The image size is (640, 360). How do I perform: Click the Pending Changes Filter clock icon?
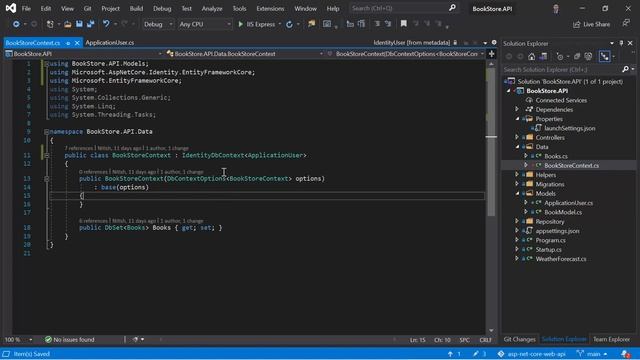click(x=560, y=56)
